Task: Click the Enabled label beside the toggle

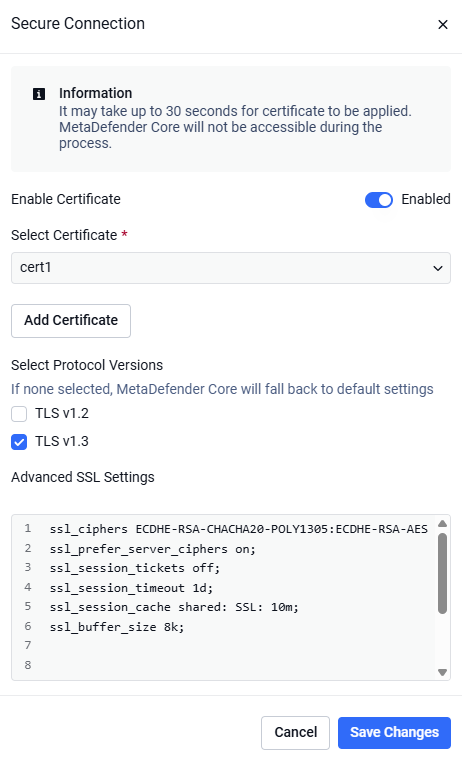Action: (426, 200)
